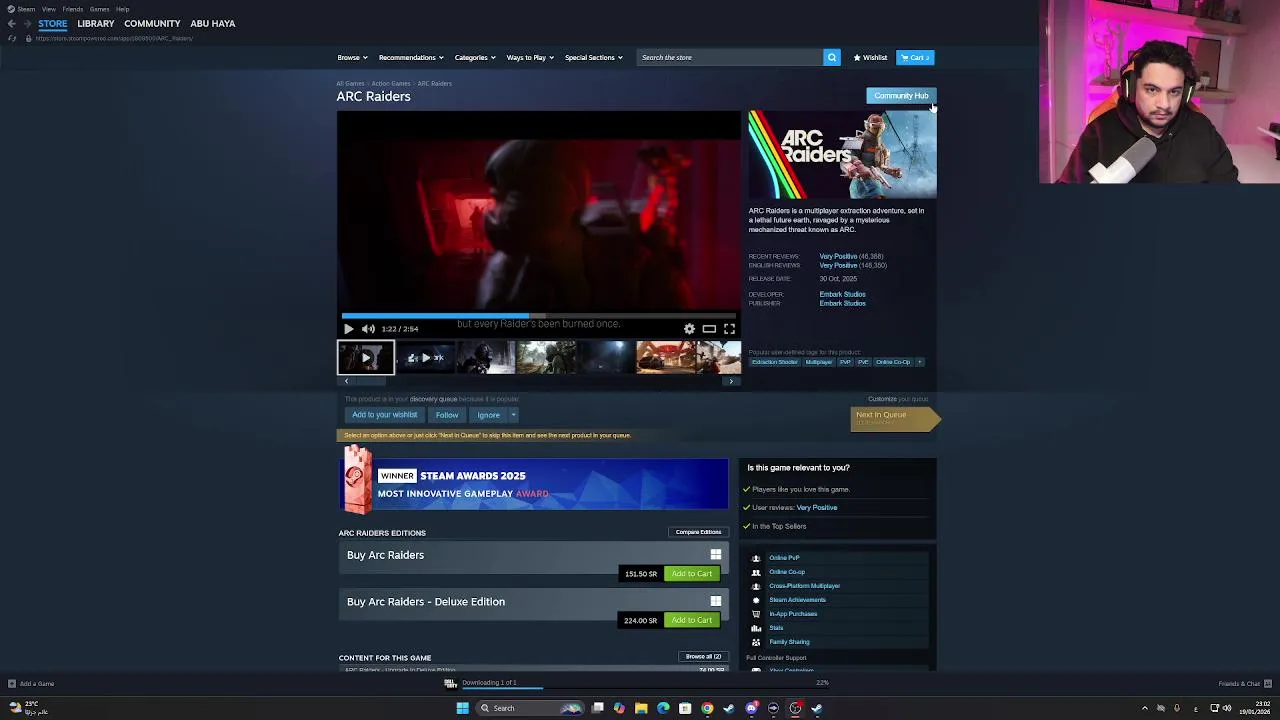1280x720 pixels.
Task: Open Friends & Chat panel
Action: pos(1244,684)
